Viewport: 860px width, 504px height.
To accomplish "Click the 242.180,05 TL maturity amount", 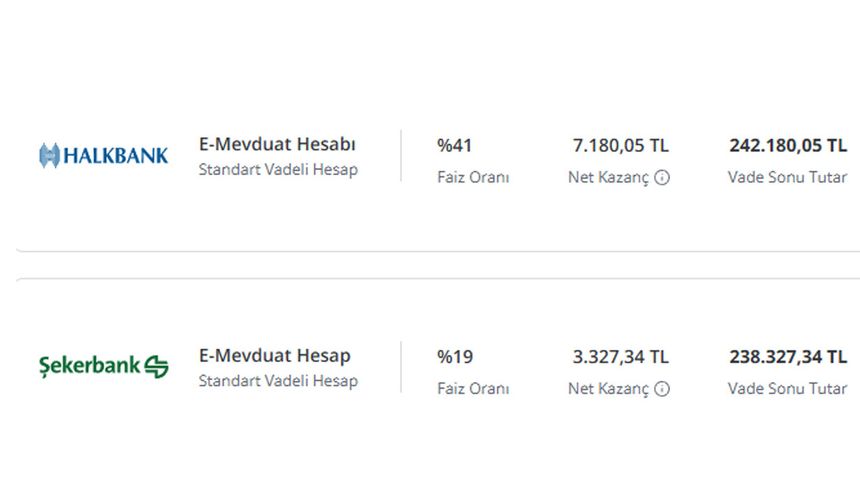I will coord(788,145).
